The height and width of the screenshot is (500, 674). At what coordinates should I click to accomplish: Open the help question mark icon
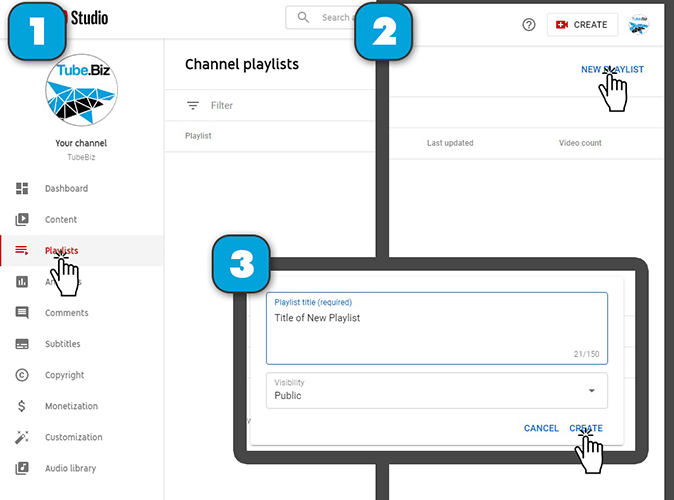pyautogui.click(x=529, y=25)
